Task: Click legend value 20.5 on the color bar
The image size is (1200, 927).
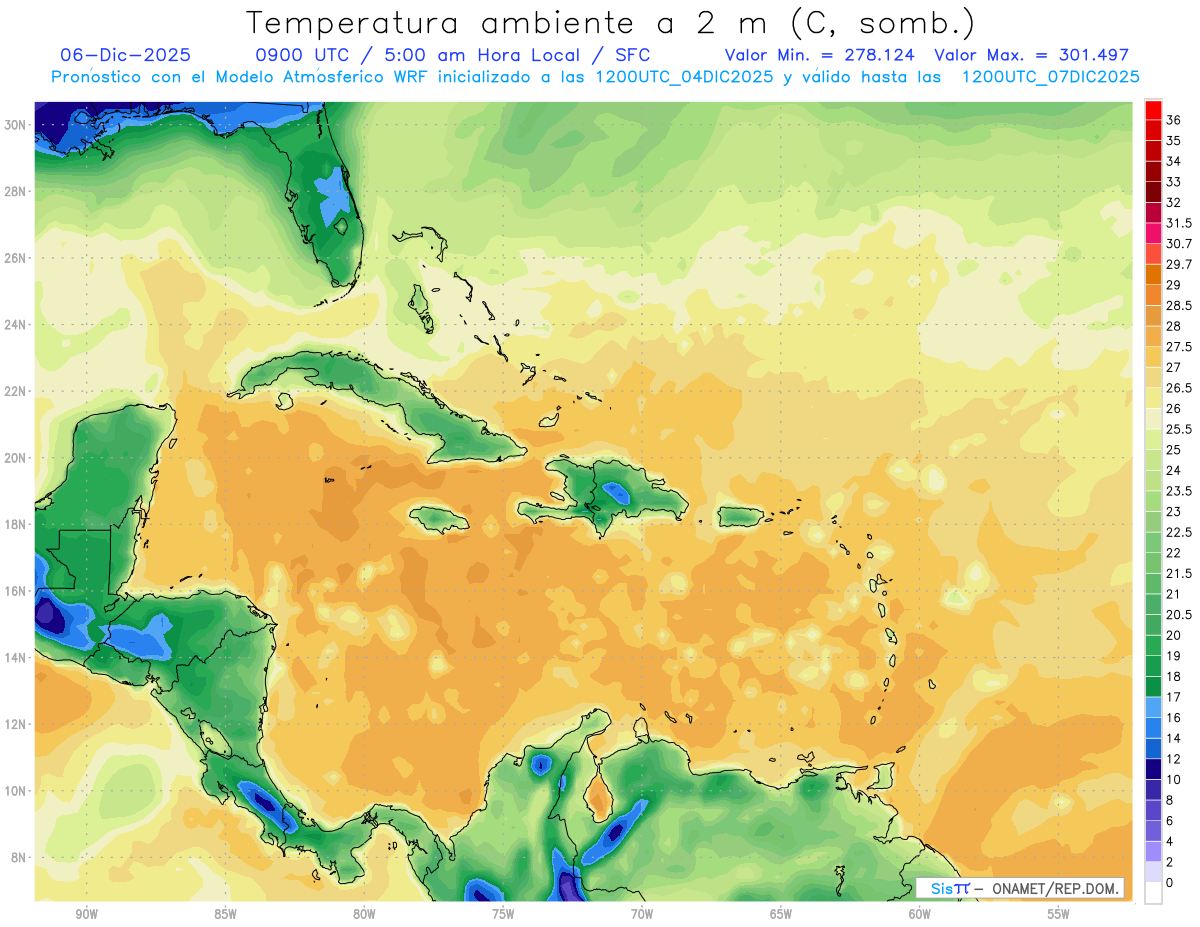Action: (x=1180, y=614)
